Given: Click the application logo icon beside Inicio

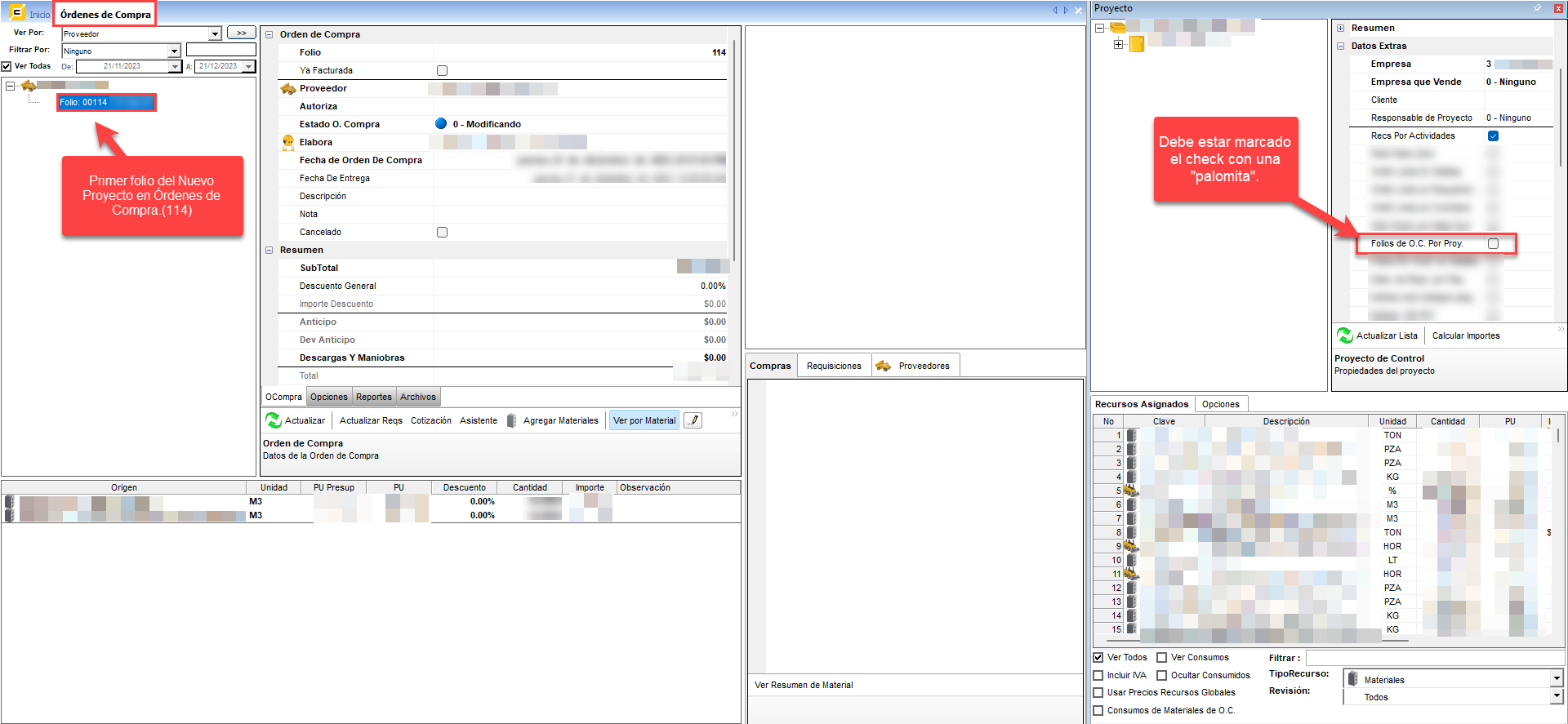Looking at the screenshot, I should click(17, 13).
